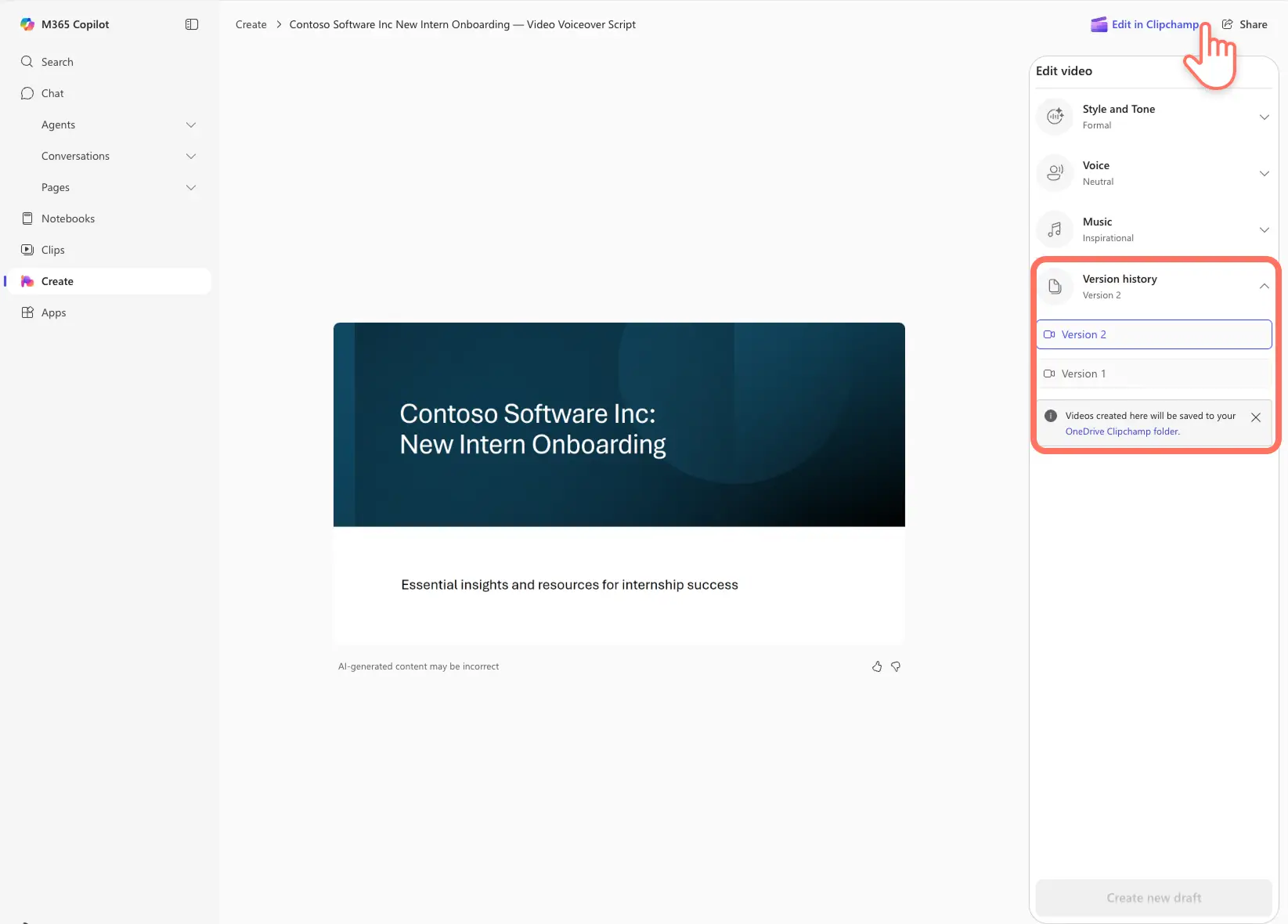The image size is (1288, 924).
Task: Open Clips in the sidebar
Action: [110, 250]
